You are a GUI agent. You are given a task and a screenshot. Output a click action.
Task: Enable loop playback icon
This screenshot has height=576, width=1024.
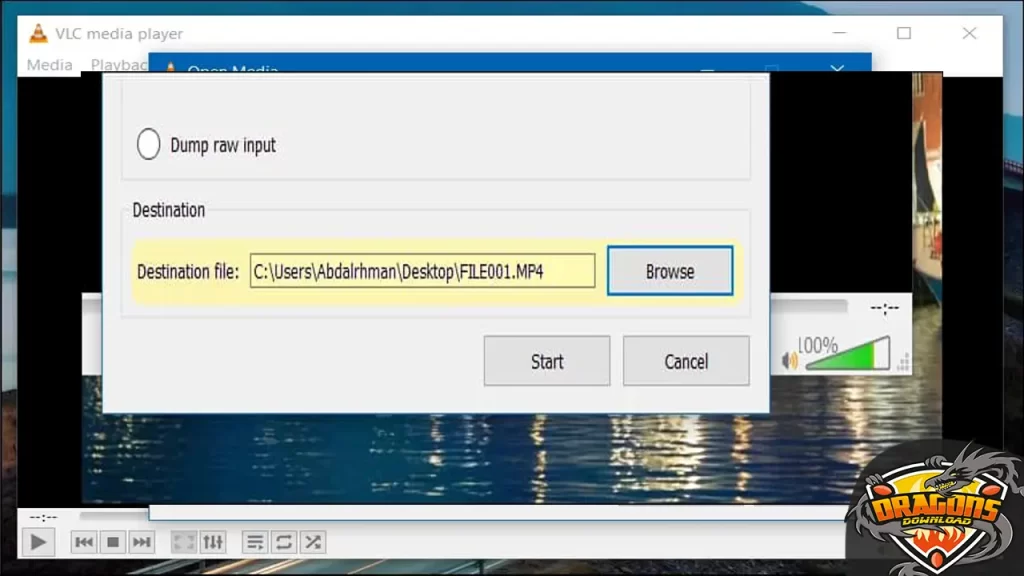(283, 541)
